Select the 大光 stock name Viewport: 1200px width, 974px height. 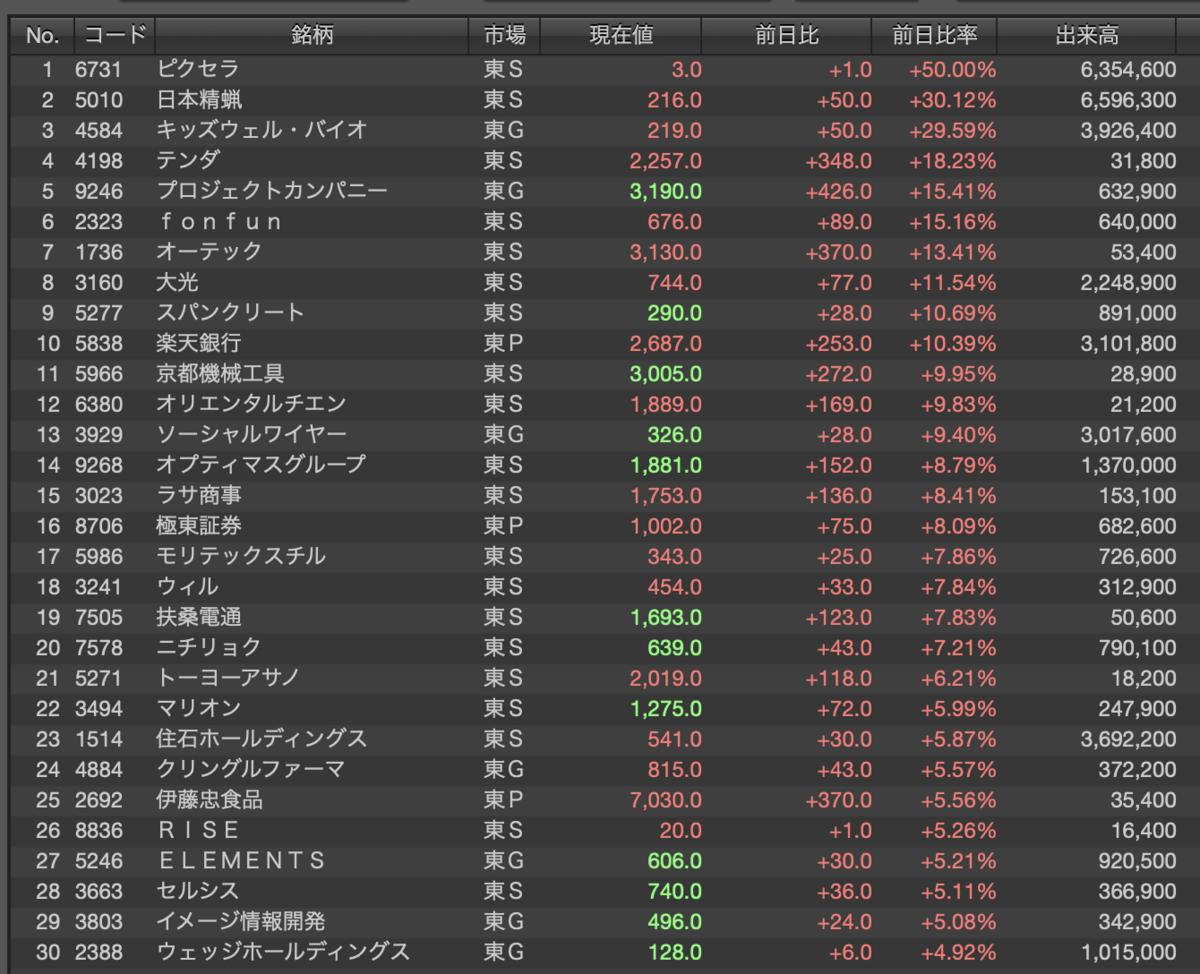178,283
